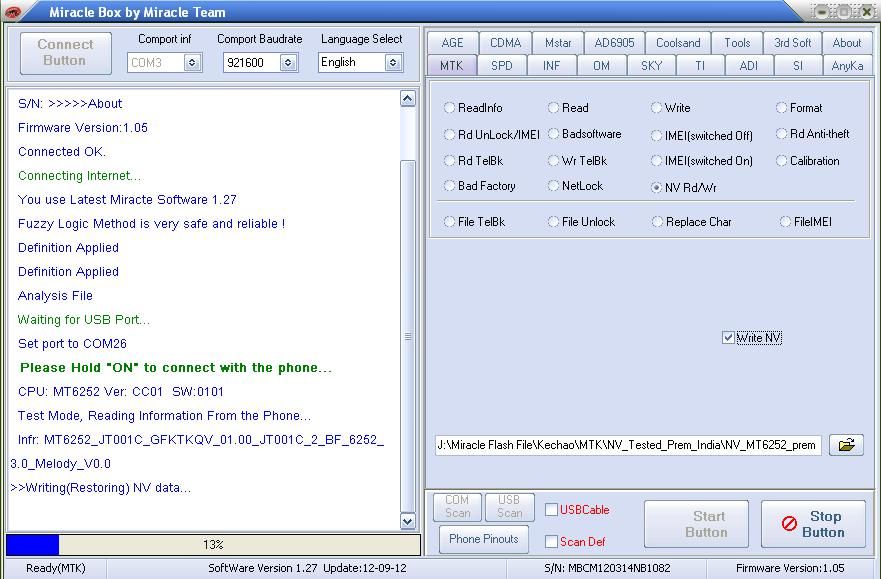Click the Stop Button

coord(813,524)
